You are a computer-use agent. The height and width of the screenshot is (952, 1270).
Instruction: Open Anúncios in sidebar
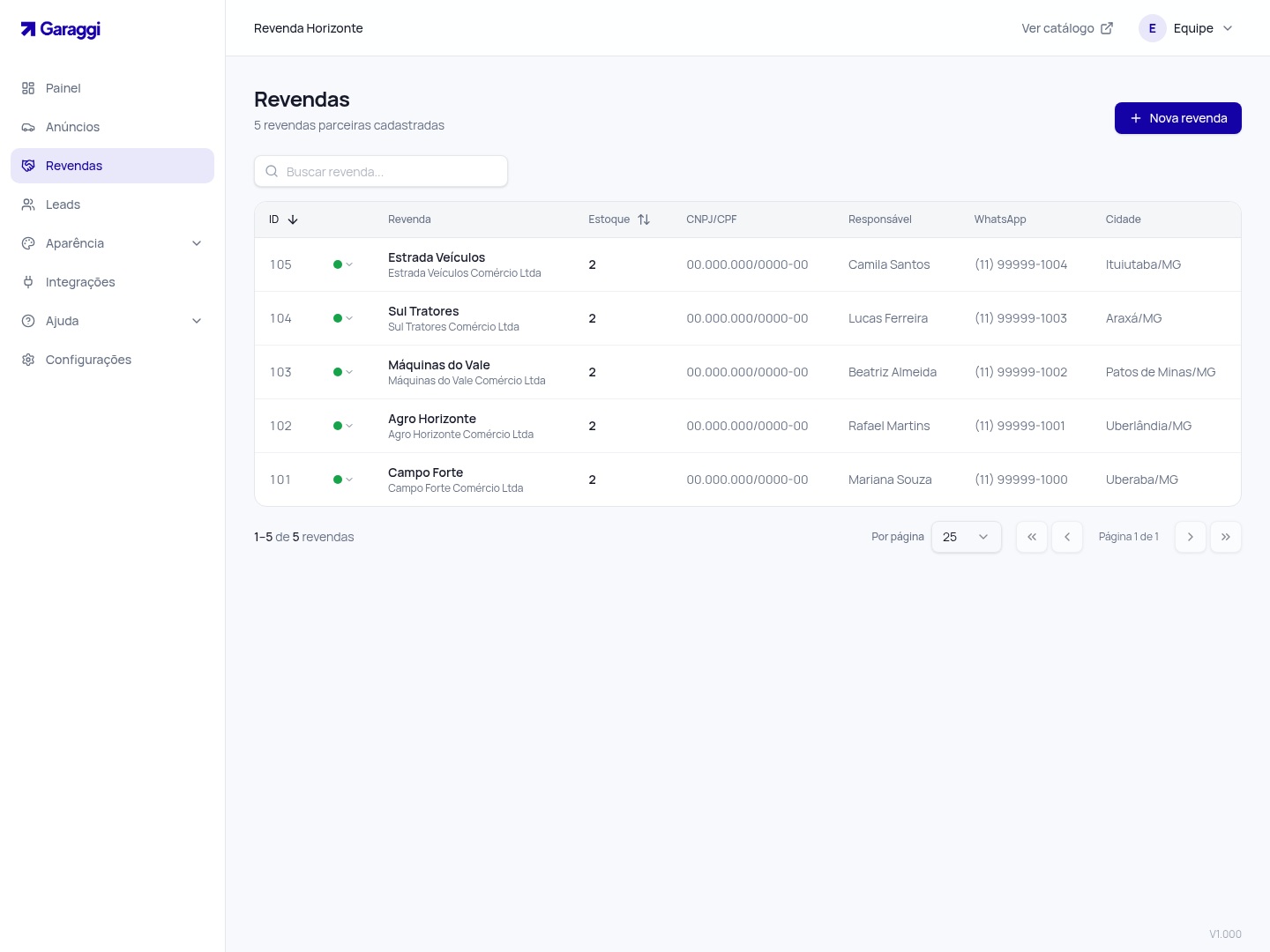(112, 127)
